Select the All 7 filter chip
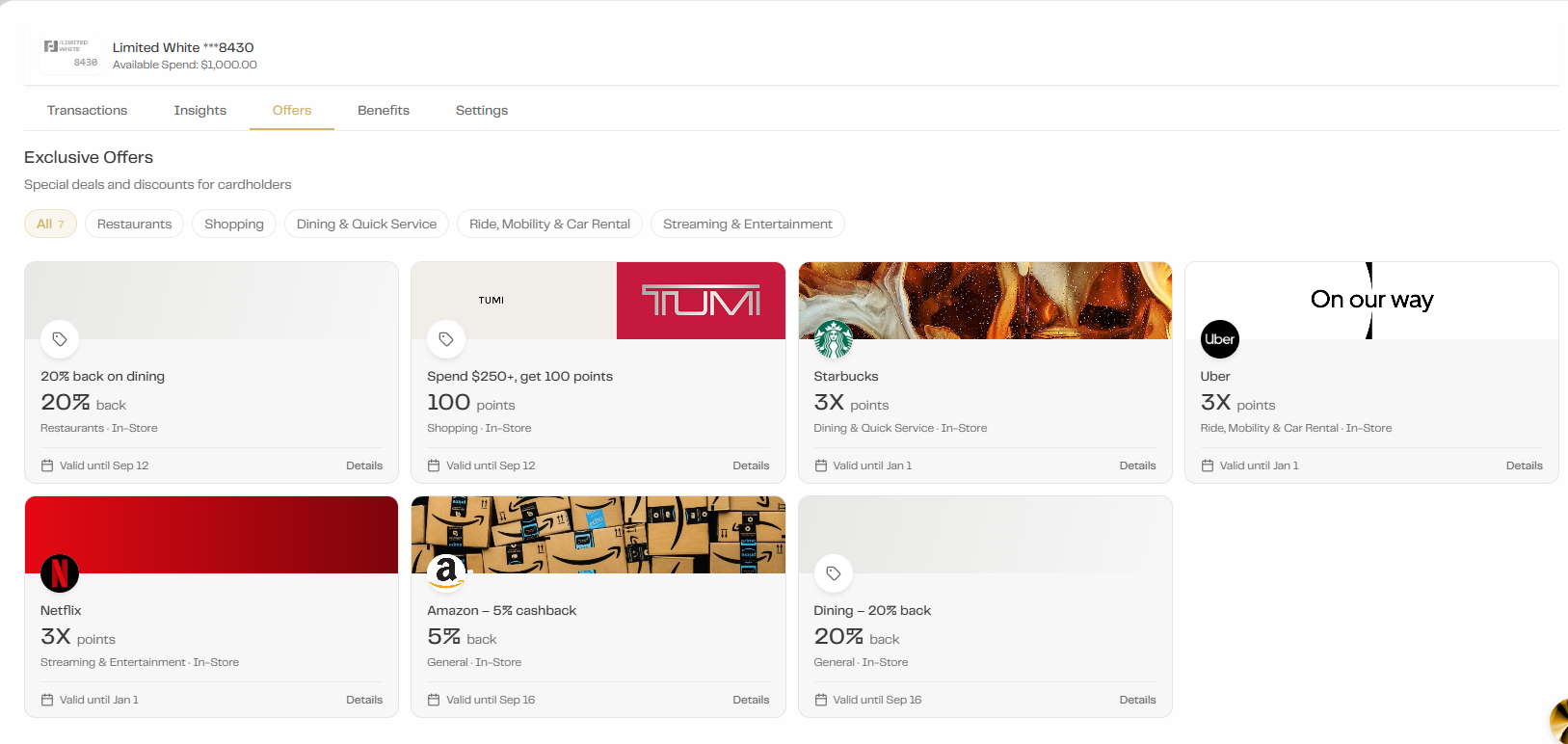 click(x=50, y=224)
